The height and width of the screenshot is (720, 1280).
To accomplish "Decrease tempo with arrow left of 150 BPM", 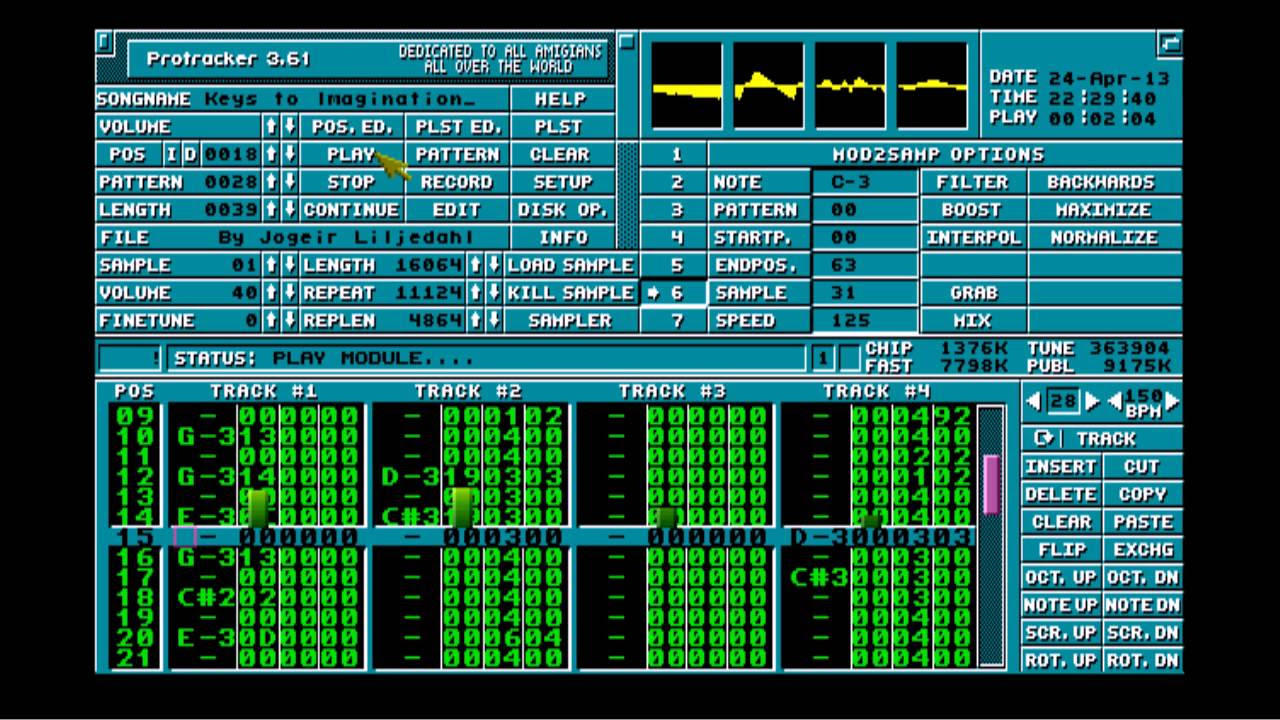I will [1113, 402].
